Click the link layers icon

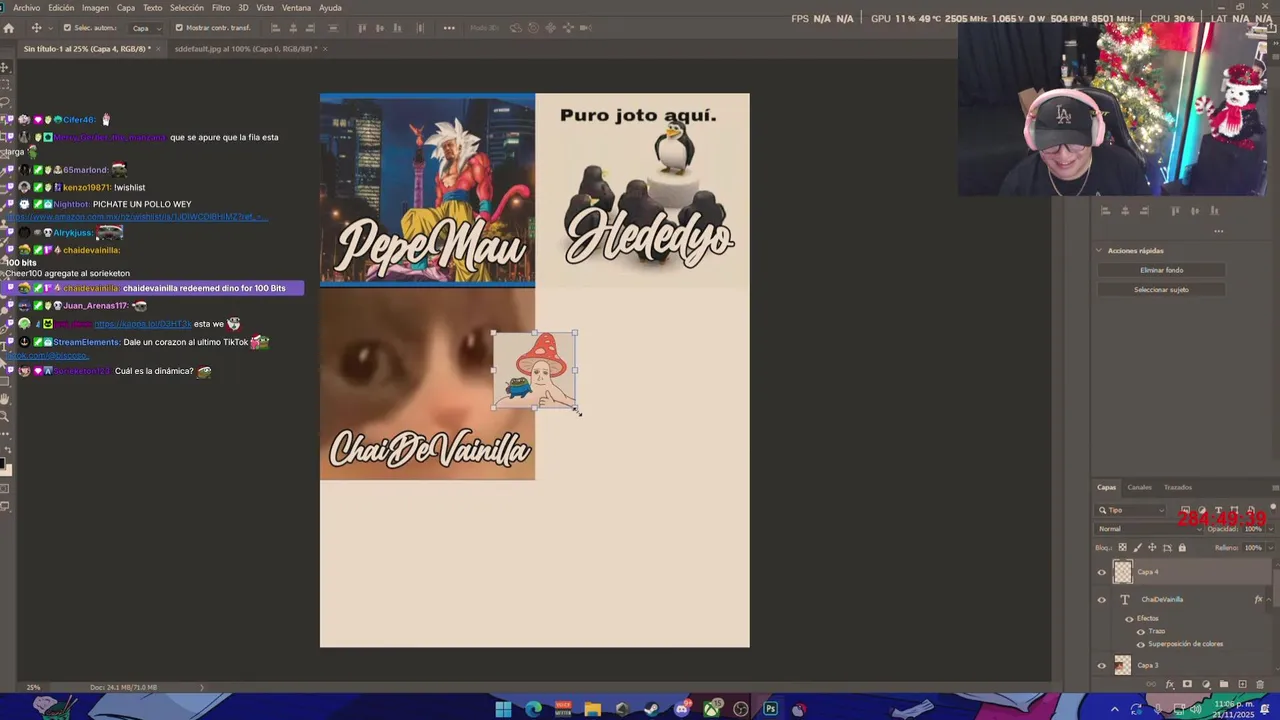click(1151, 684)
